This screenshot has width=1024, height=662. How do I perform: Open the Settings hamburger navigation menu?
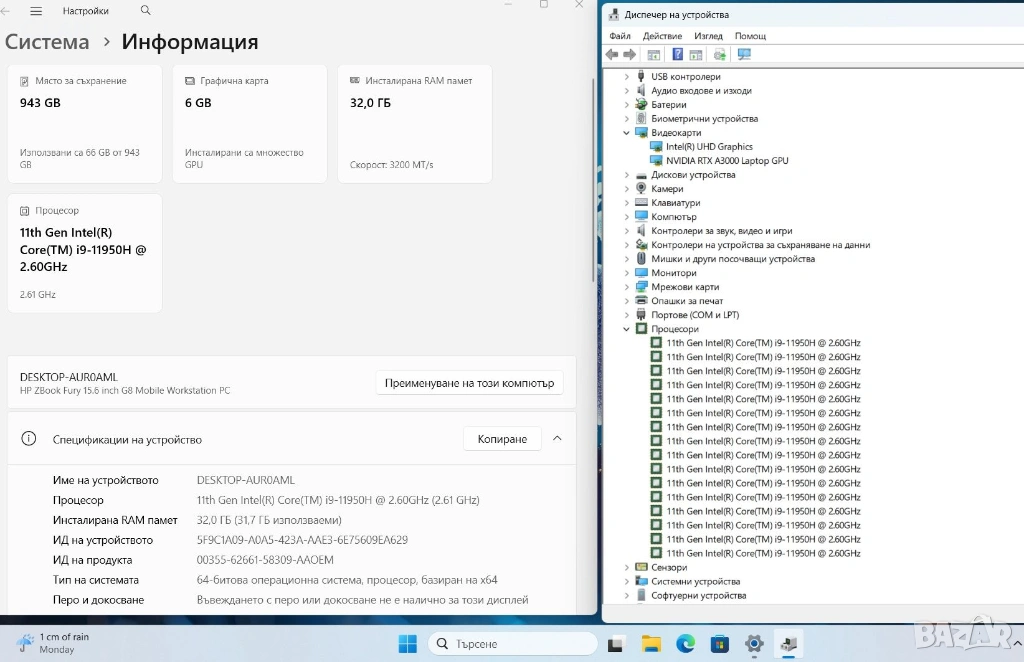[x=36, y=11]
